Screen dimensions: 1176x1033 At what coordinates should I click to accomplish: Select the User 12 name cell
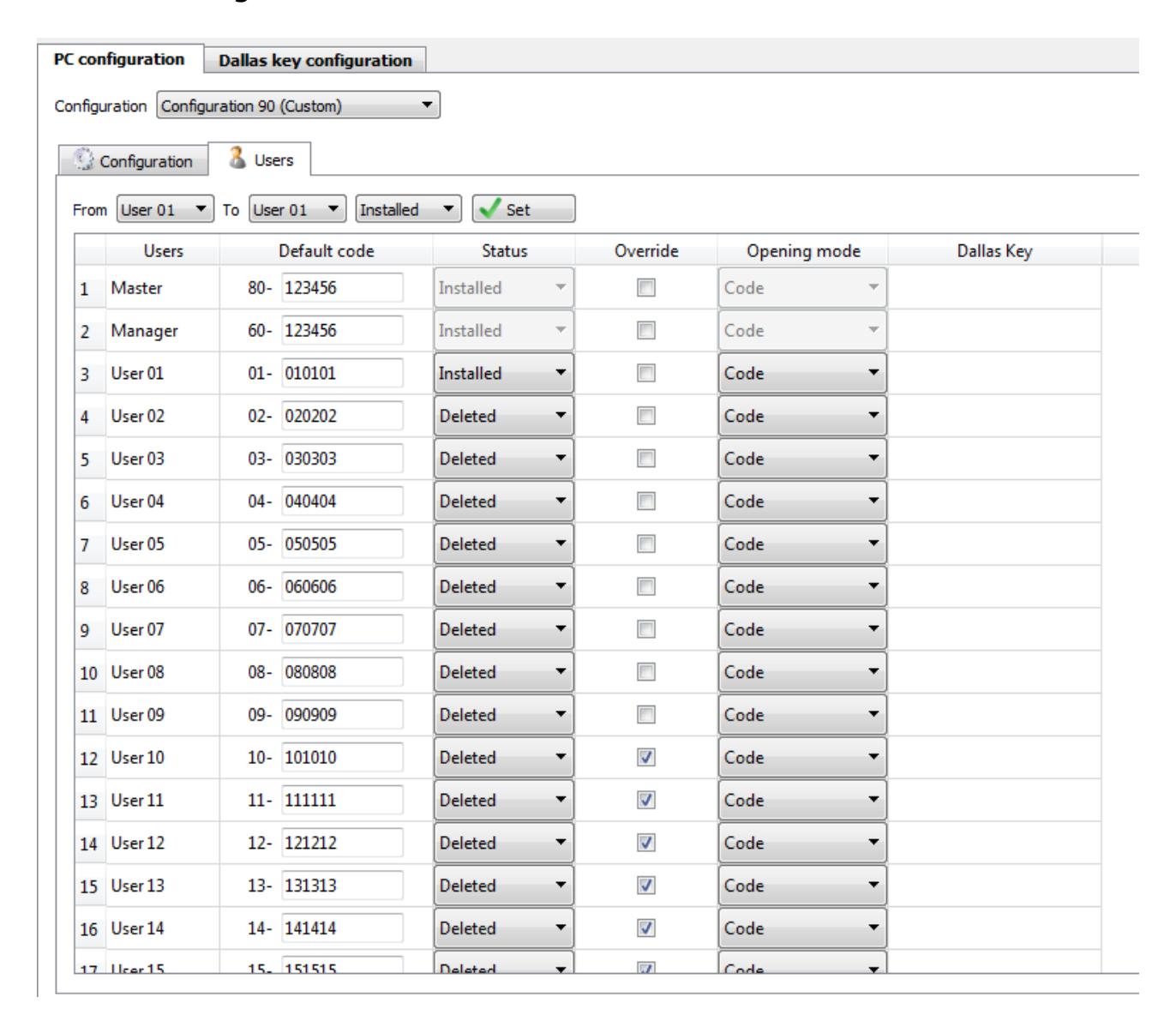[163, 844]
